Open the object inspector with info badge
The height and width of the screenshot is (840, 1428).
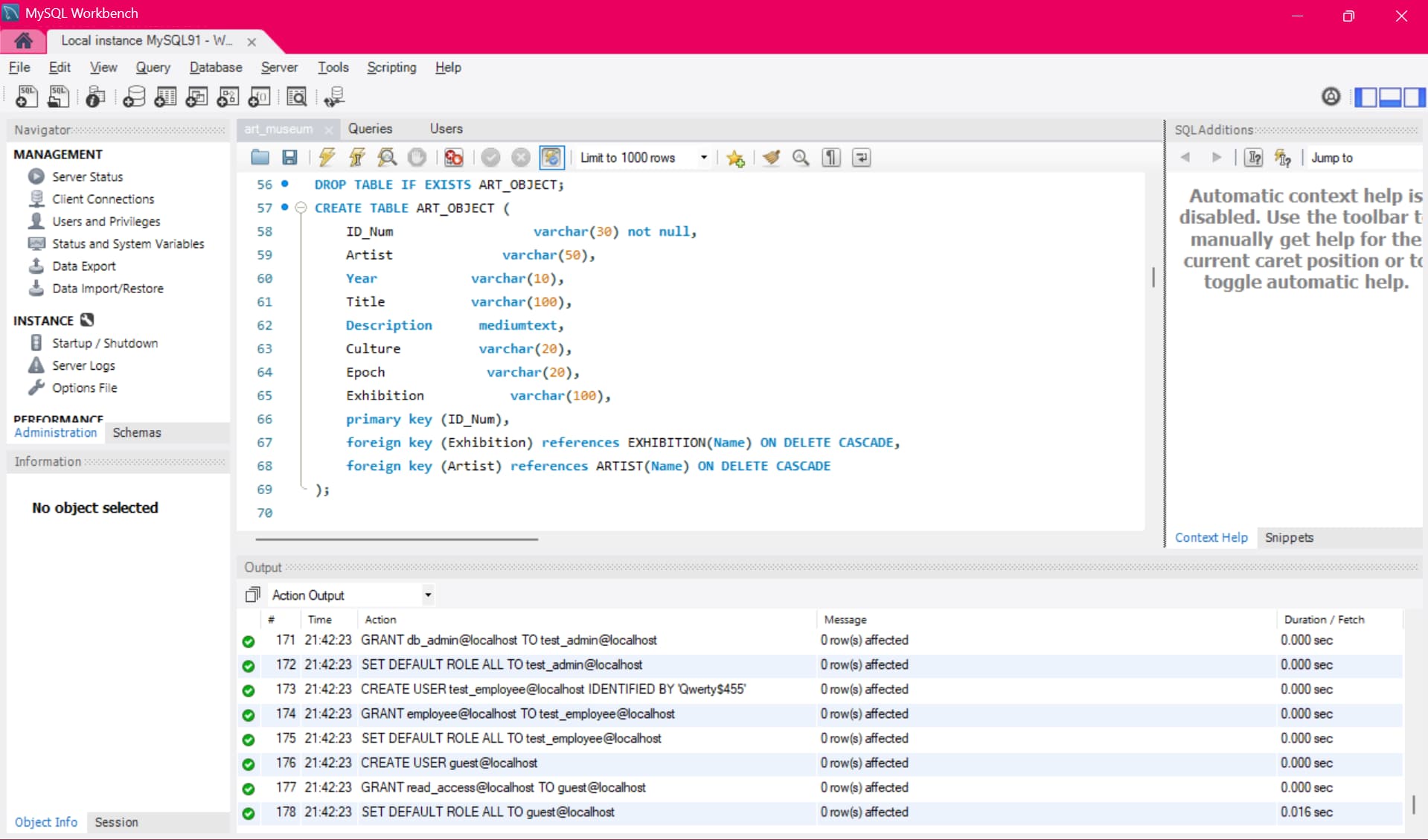pyautogui.click(x=95, y=97)
